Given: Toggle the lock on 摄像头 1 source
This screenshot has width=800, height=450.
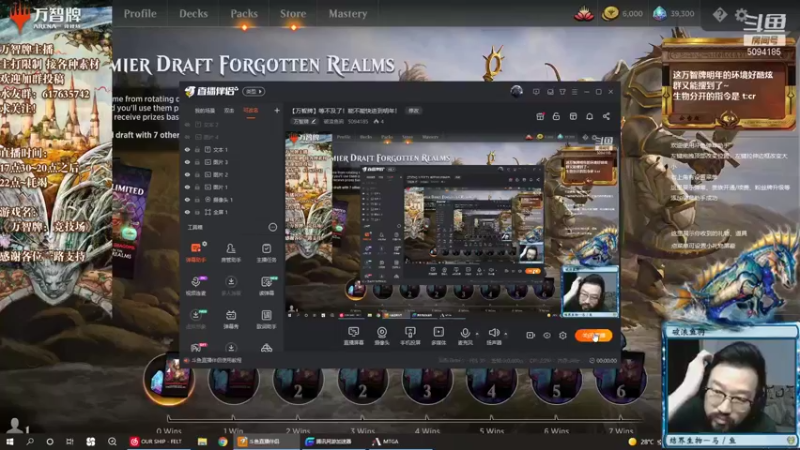Looking at the screenshot, I should [197, 199].
